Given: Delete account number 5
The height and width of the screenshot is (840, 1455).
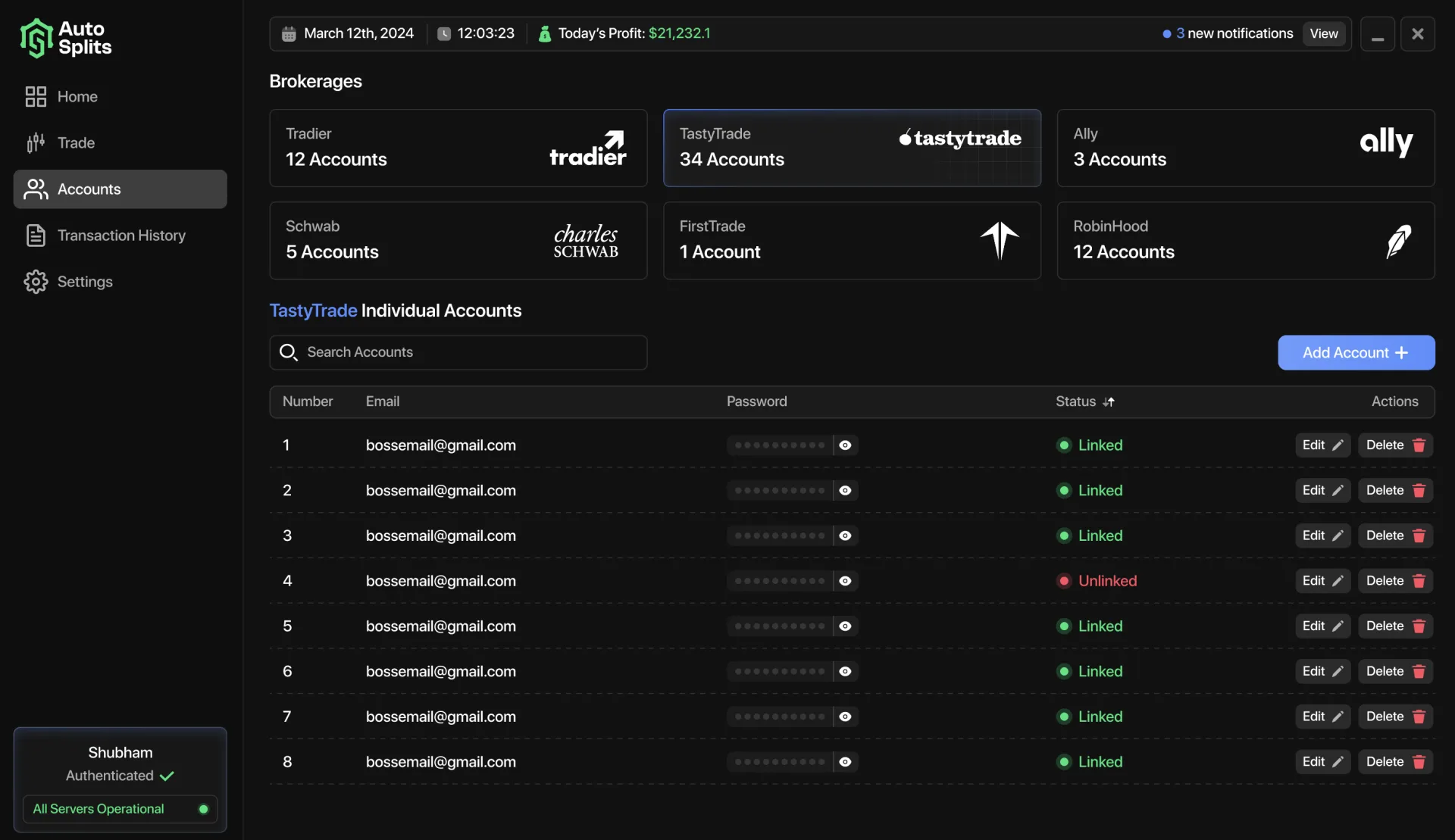Looking at the screenshot, I should point(1395,626).
